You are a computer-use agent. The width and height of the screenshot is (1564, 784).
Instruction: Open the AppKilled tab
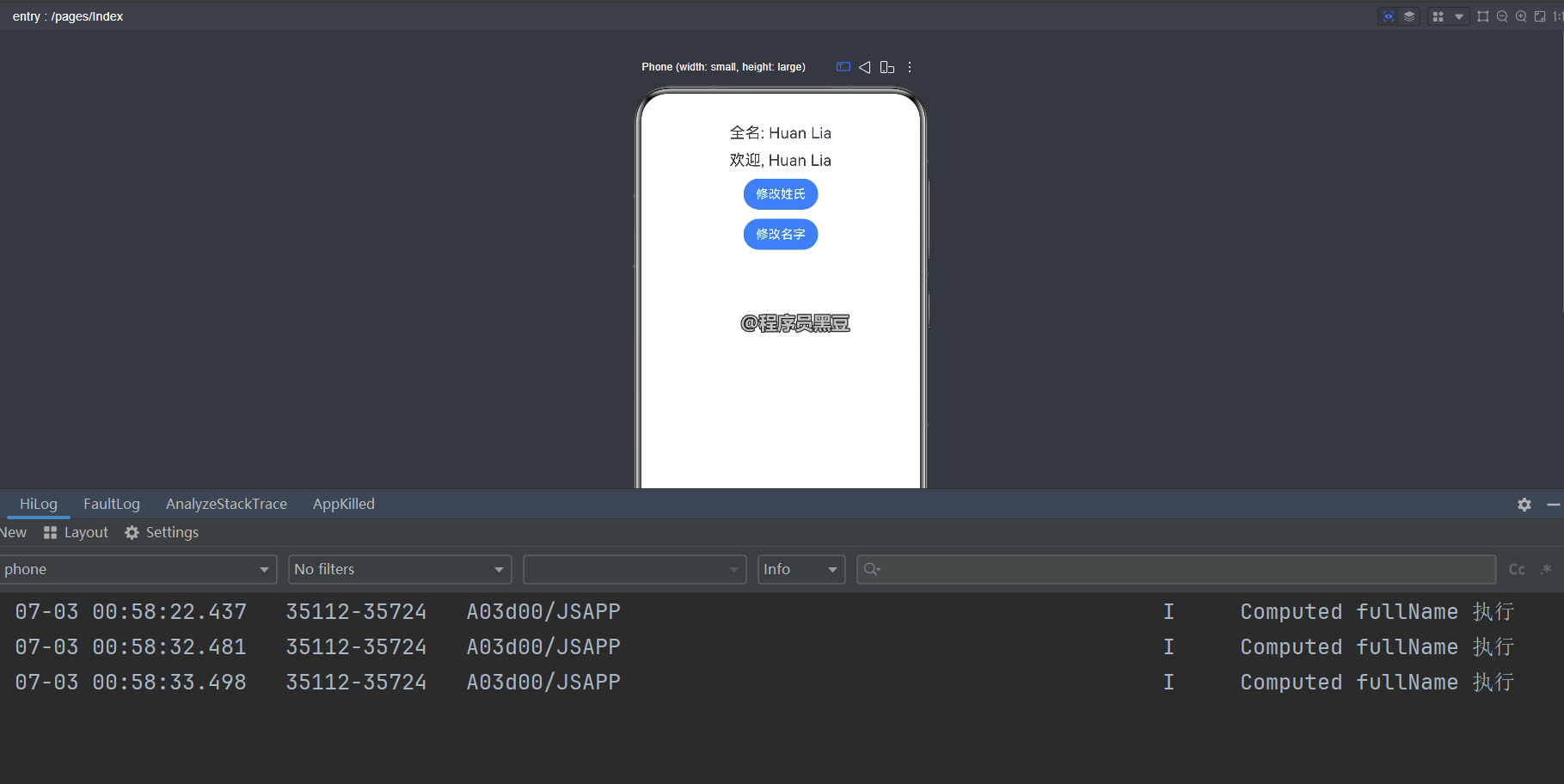tap(344, 504)
